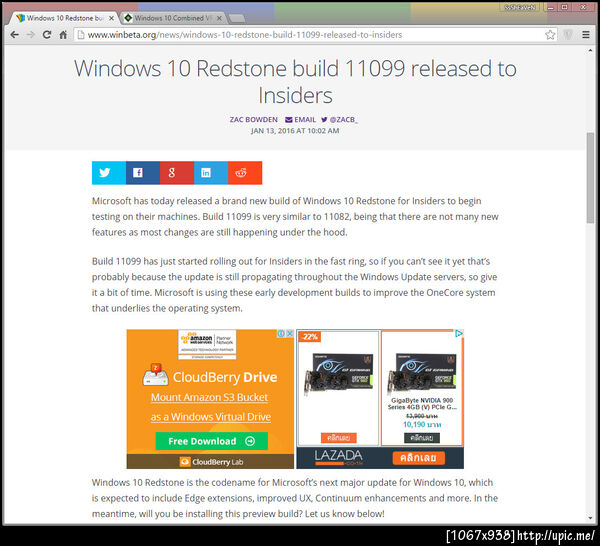The width and height of the screenshot is (600, 546).
Task: Select the Windows 10 Redstone tab
Action: tap(63, 18)
